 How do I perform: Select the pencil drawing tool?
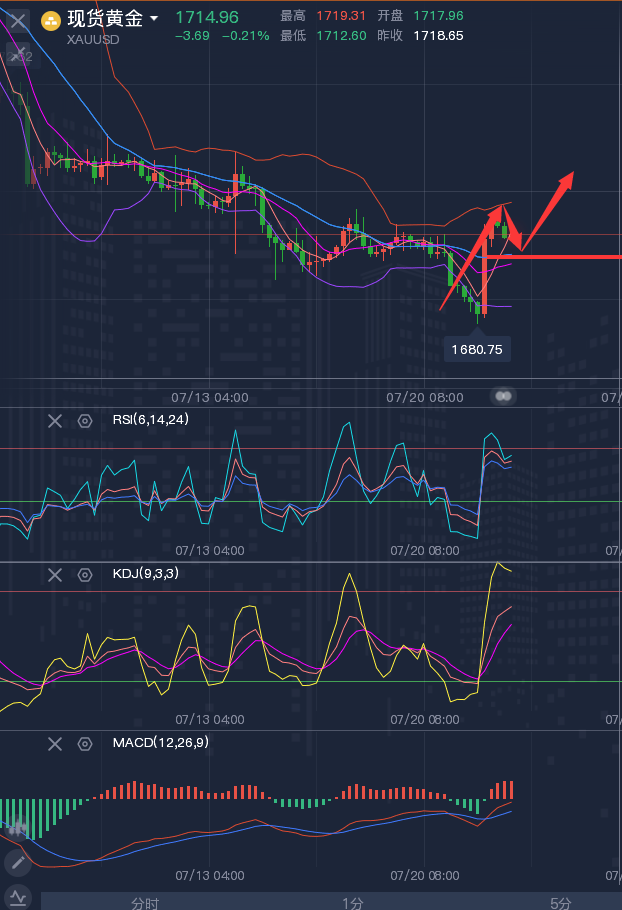click(x=17, y=863)
